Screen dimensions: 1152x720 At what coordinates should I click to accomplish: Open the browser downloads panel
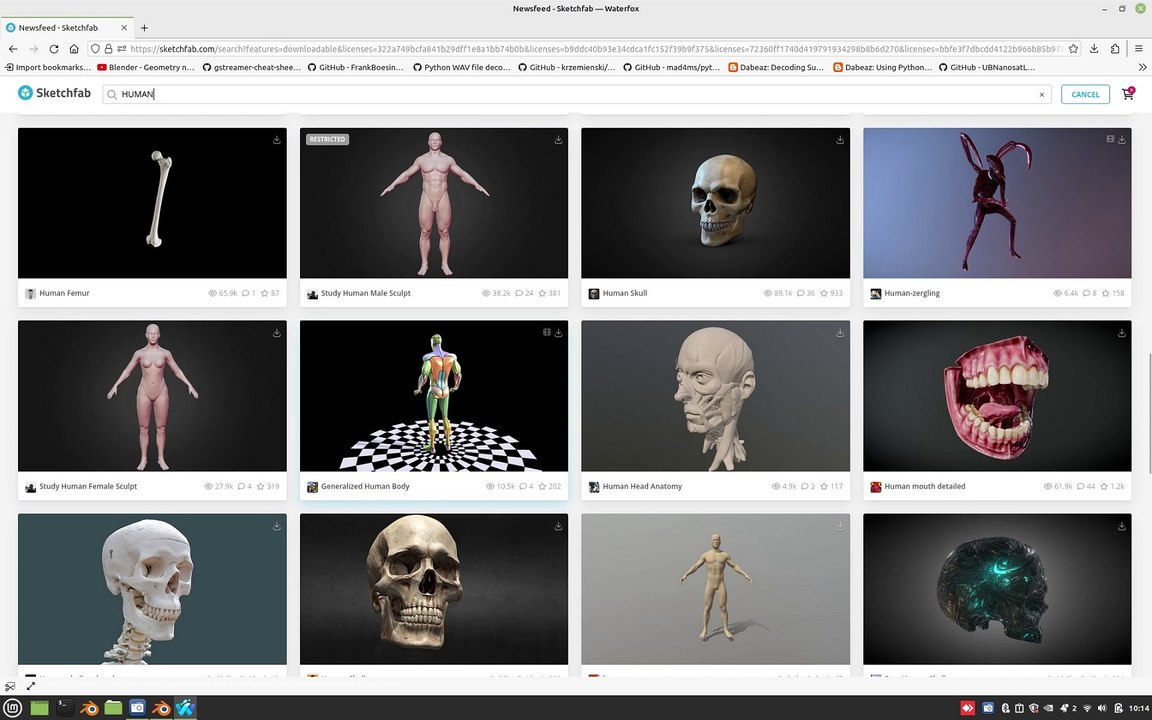tap(1094, 49)
